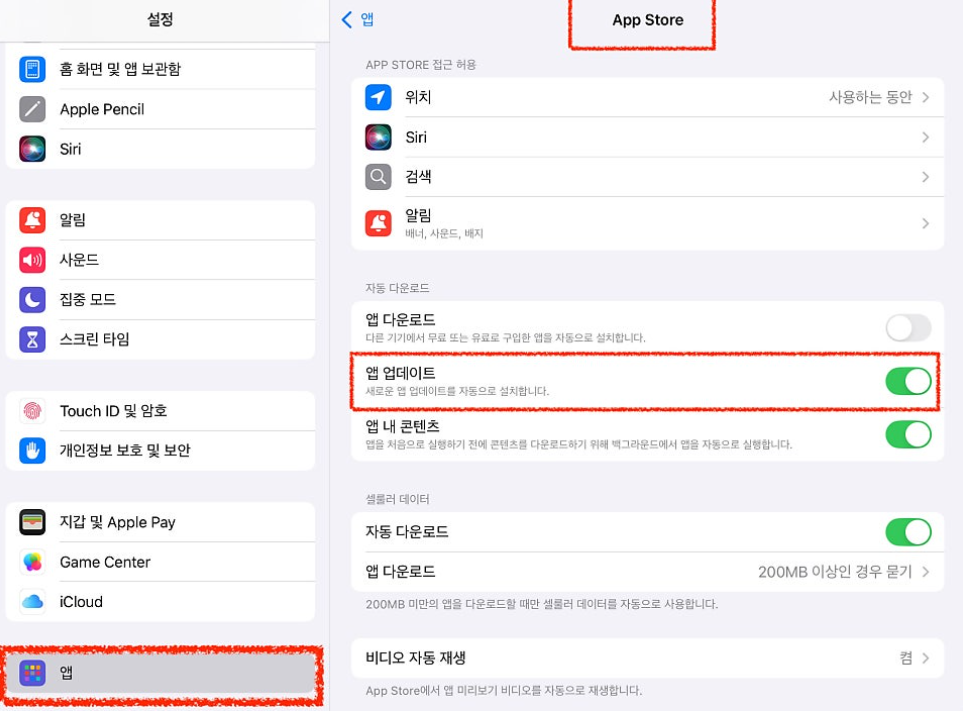Open the Touch ID fingerprint icon
The height and width of the screenshot is (719, 963).
pyautogui.click(x=32, y=411)
